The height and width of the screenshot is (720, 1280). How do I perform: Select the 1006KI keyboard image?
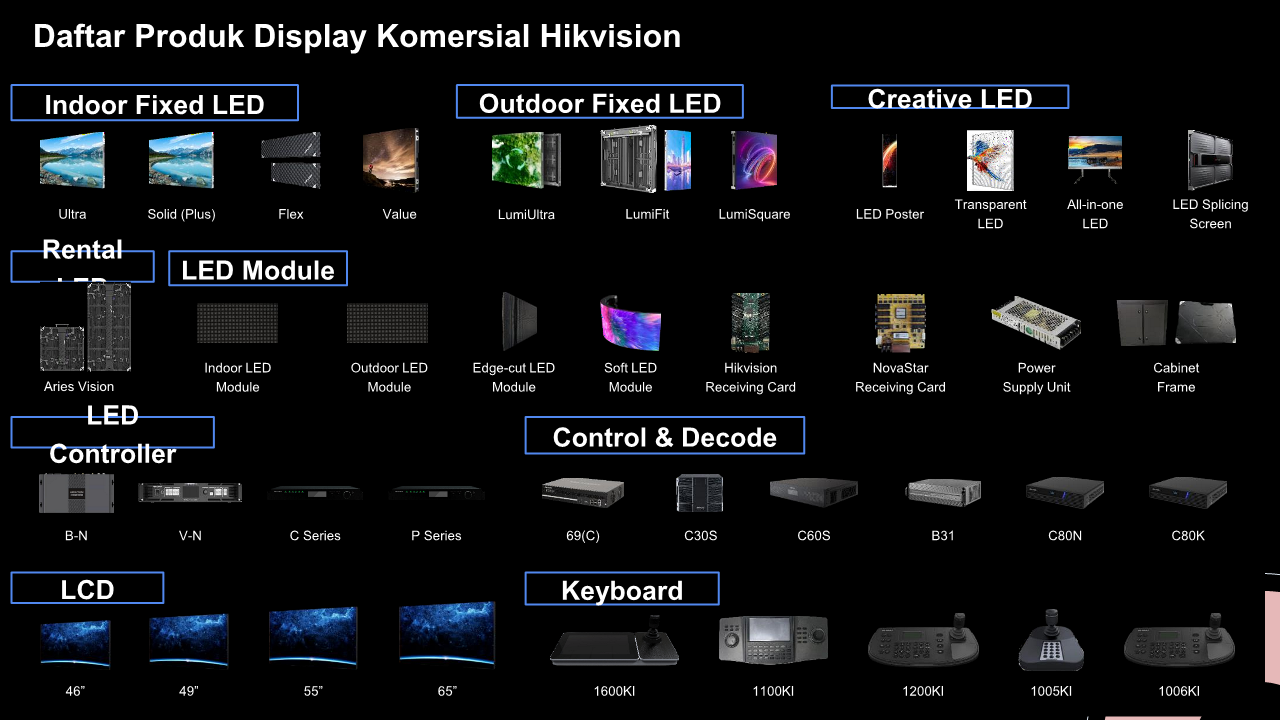pos(1178,640)
